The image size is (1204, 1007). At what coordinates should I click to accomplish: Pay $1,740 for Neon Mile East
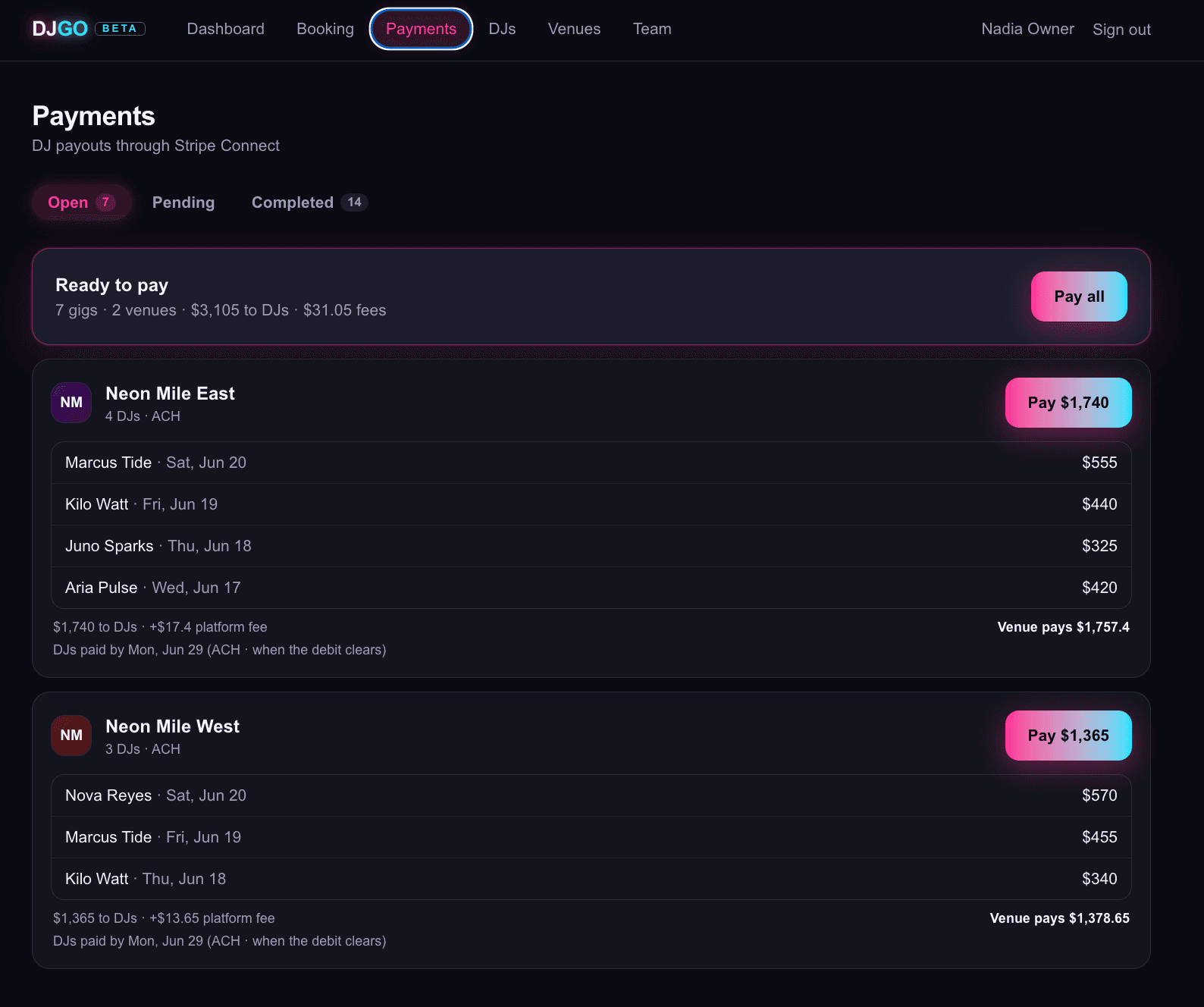coord(1068,403)
